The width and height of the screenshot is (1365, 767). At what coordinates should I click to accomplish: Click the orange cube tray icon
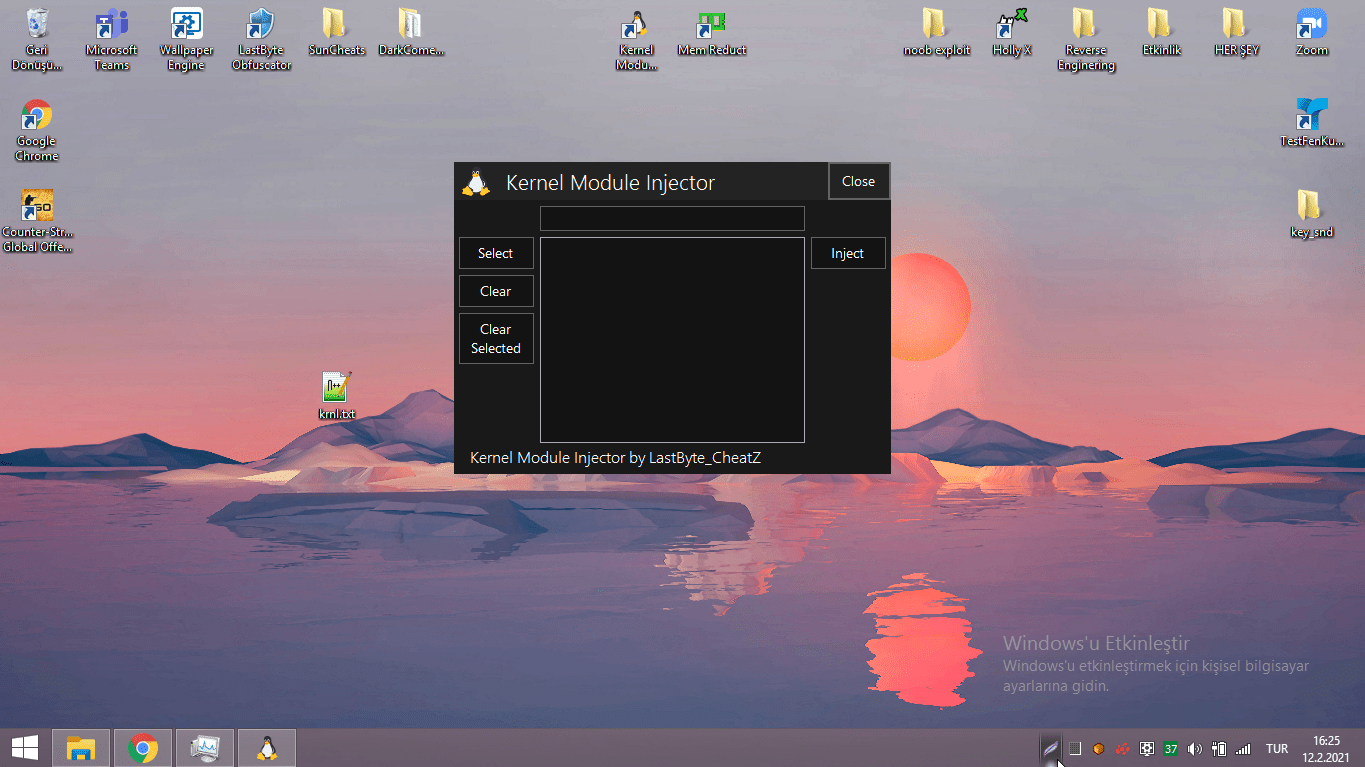[x=1099, y=748]
